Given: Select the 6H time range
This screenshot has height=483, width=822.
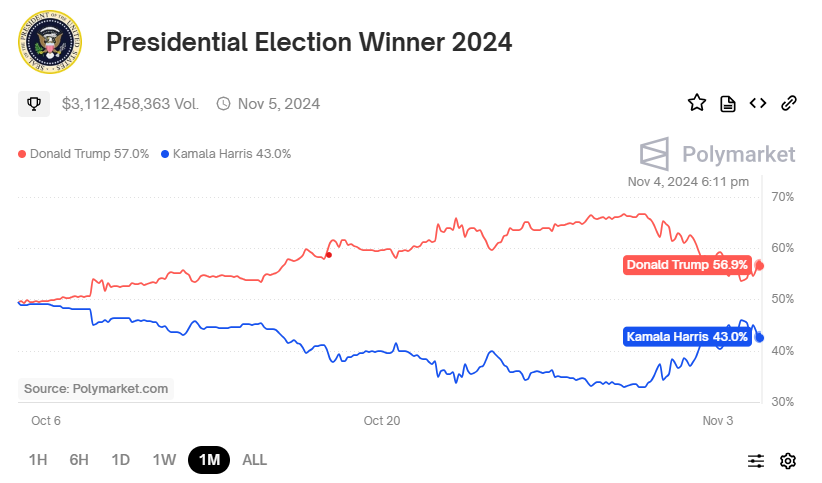Looking at the screenshot, I should [79, 460].
